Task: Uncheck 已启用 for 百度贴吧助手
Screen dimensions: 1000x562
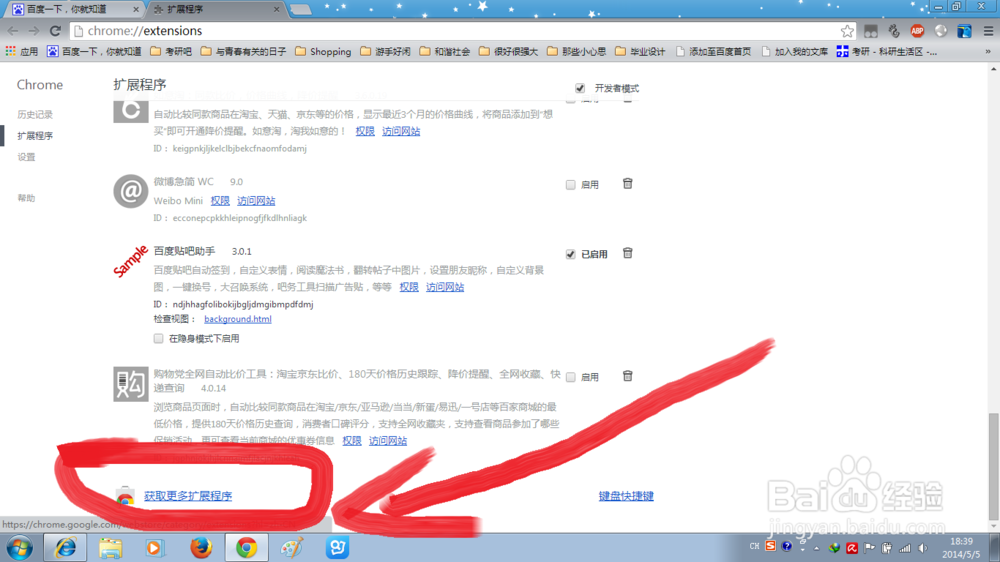Action: point(571,254)
